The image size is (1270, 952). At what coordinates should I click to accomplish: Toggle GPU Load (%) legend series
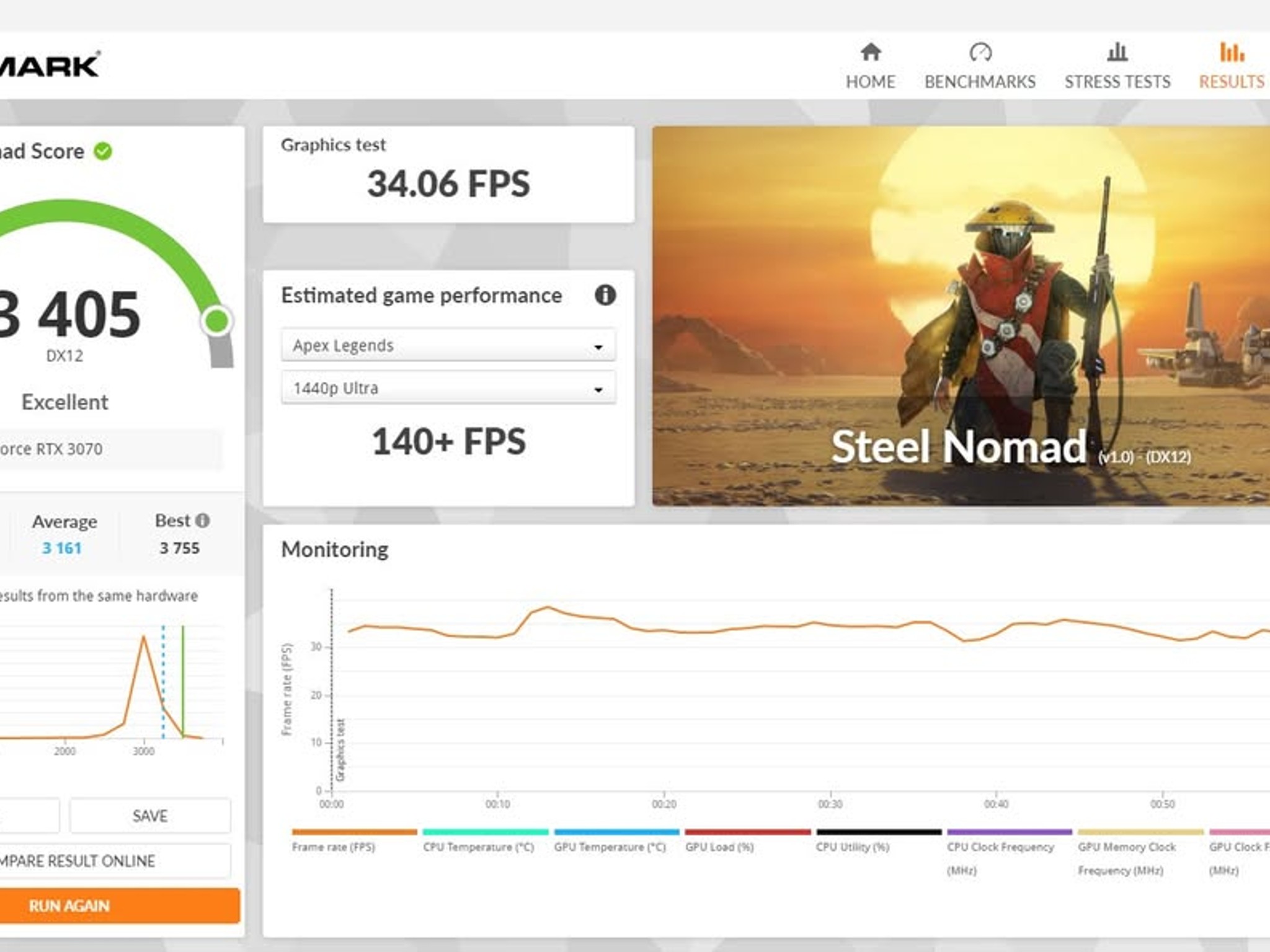(719, 847)
